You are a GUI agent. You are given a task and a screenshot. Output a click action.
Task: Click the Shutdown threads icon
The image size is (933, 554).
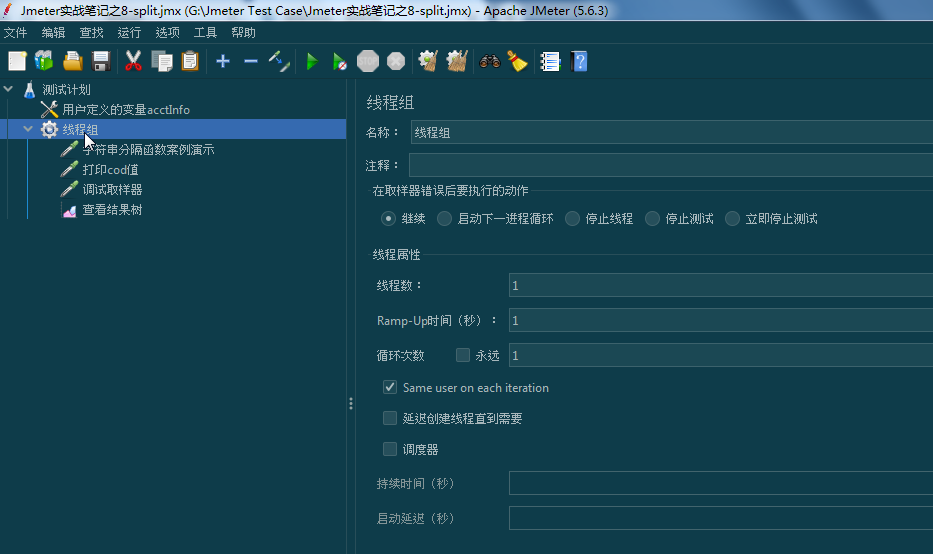396,61
